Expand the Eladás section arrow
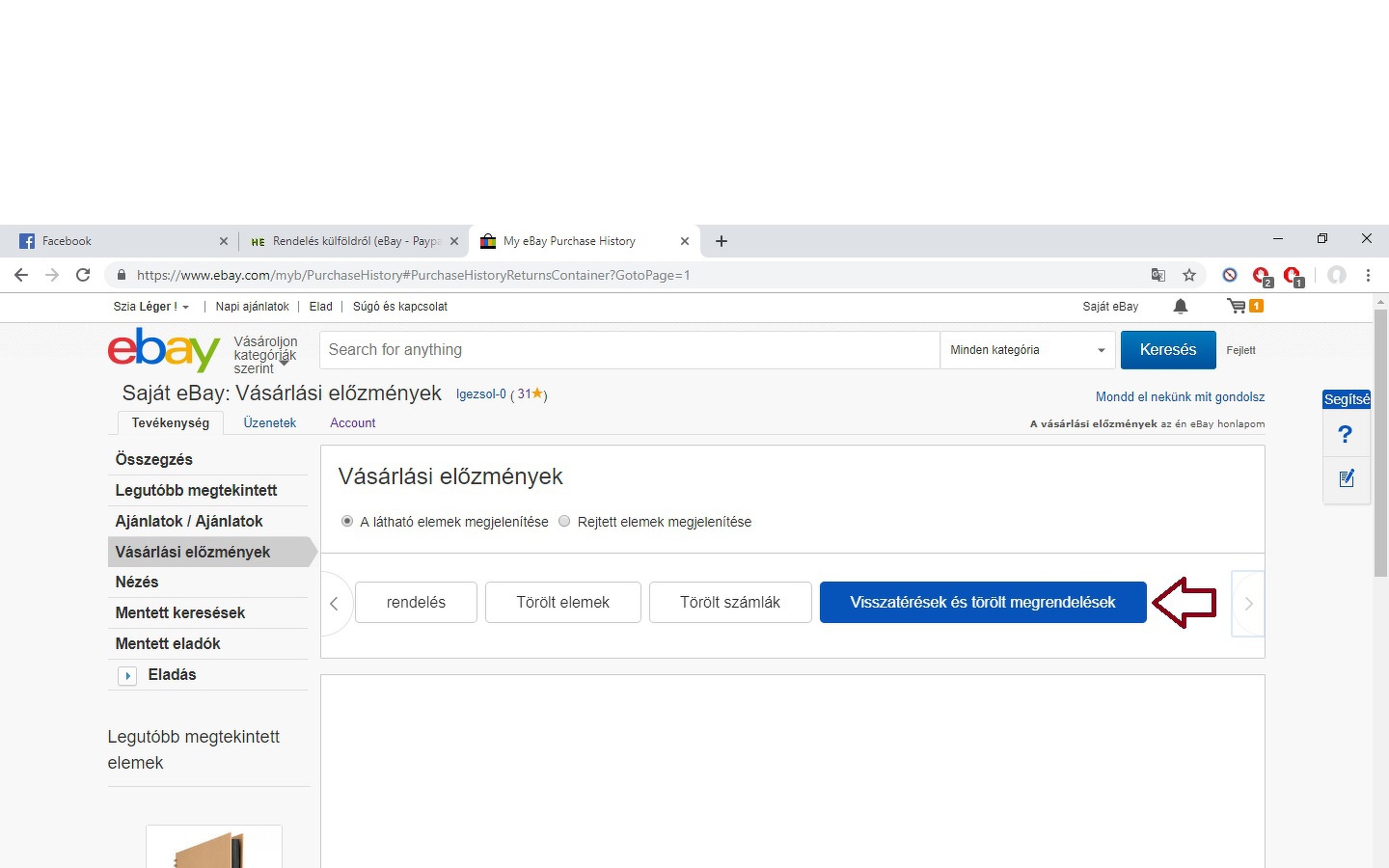 click(127, 676)
